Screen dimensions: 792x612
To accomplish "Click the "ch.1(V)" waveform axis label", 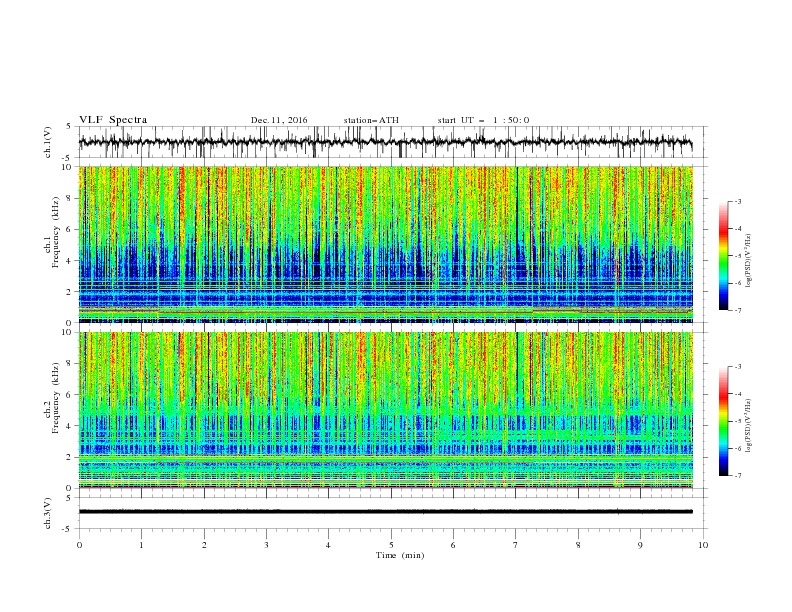I will [x=48, y=142].
